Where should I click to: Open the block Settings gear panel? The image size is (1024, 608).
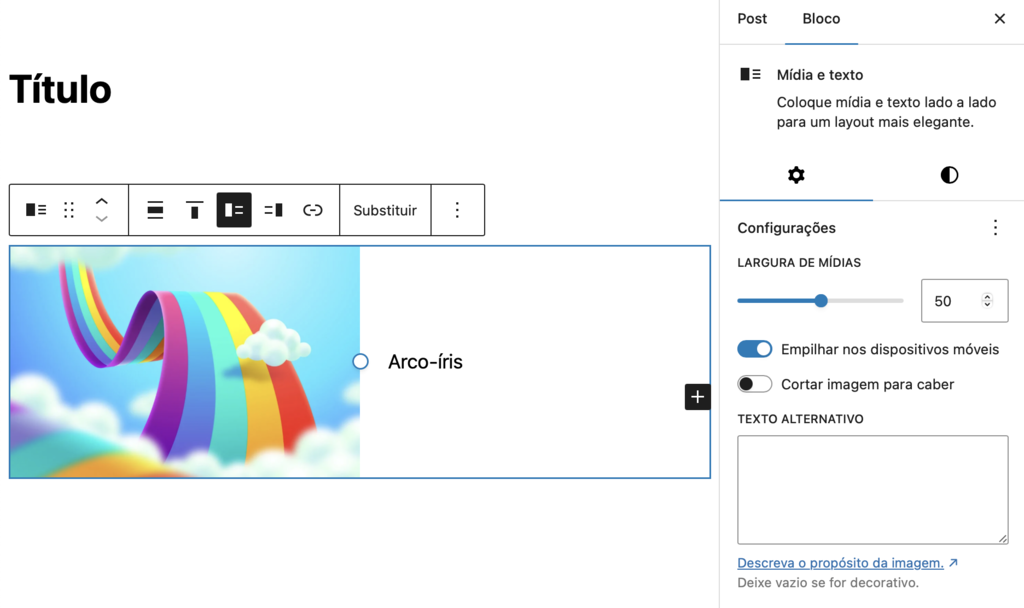pyautogui.click(x=796, y=175)
